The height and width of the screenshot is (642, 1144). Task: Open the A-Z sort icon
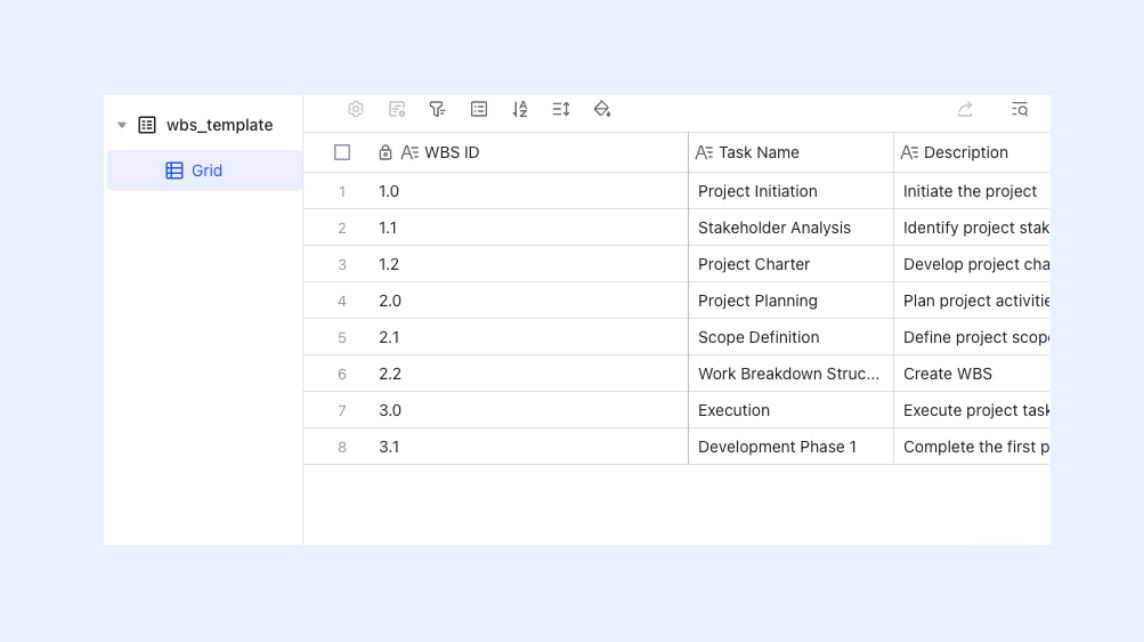(x=519, y=109)
